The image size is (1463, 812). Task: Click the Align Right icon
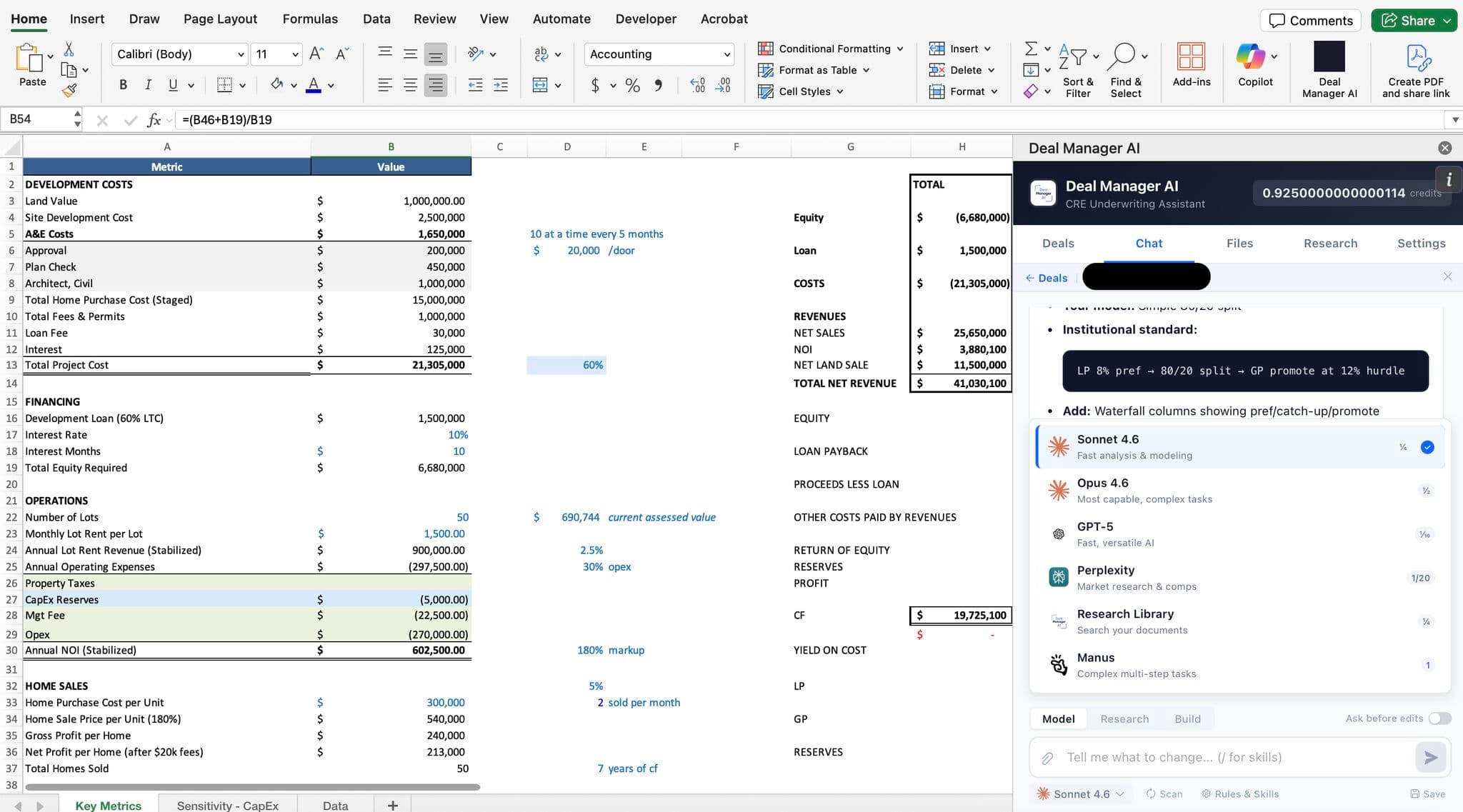(x=435, y=85)
